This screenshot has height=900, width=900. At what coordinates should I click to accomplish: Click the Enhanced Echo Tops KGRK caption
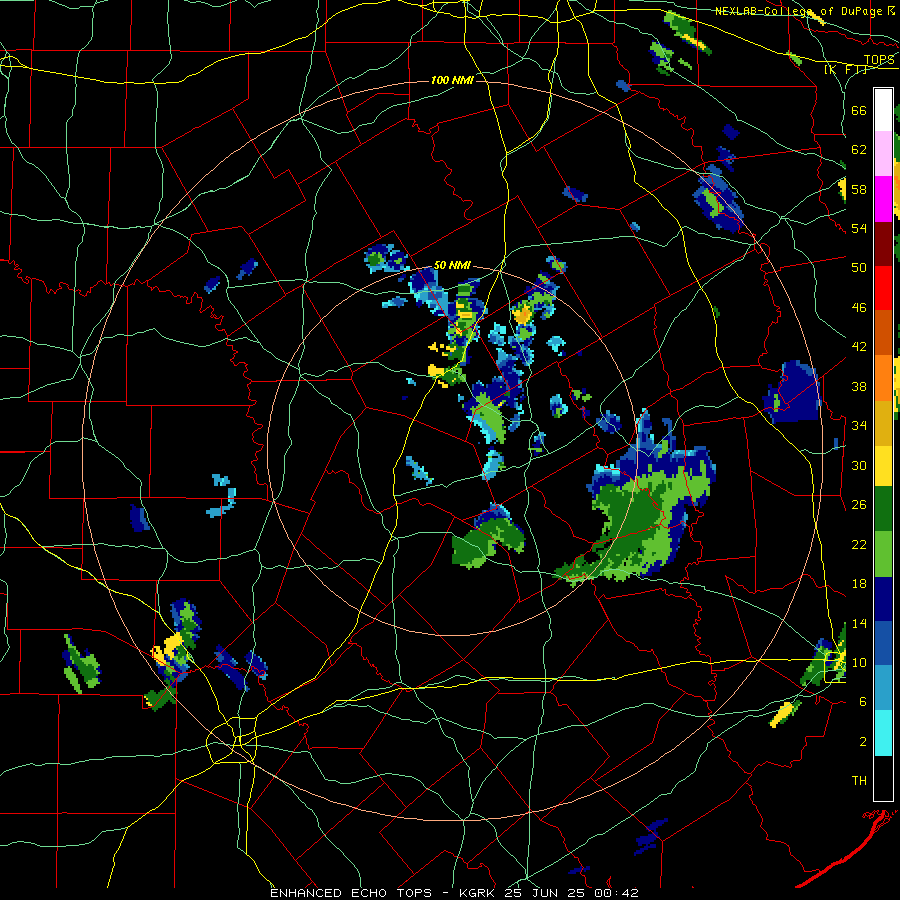click(454, 893)
